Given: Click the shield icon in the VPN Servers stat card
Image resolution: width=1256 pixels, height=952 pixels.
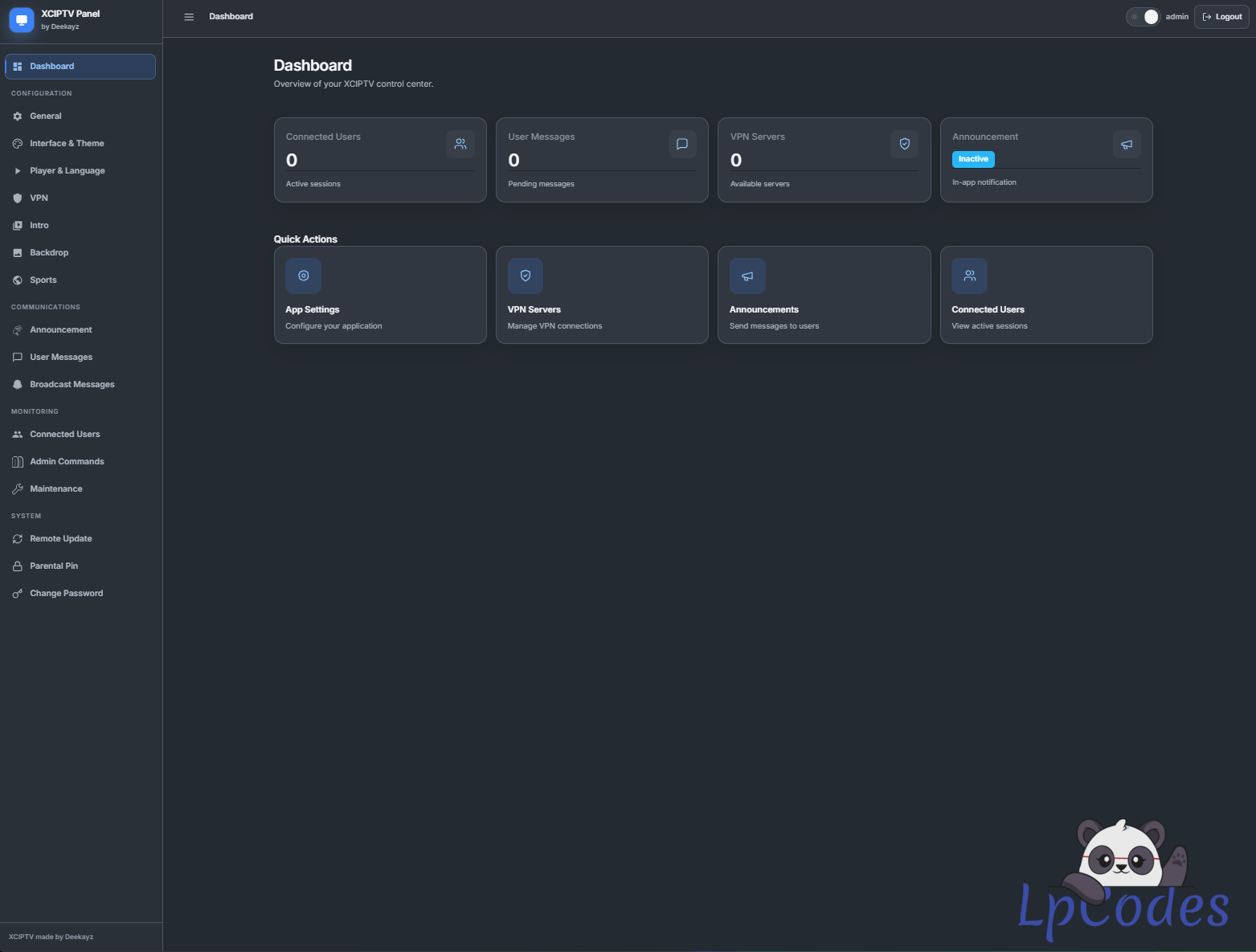Looking at the screenshot, I should 905,144.
